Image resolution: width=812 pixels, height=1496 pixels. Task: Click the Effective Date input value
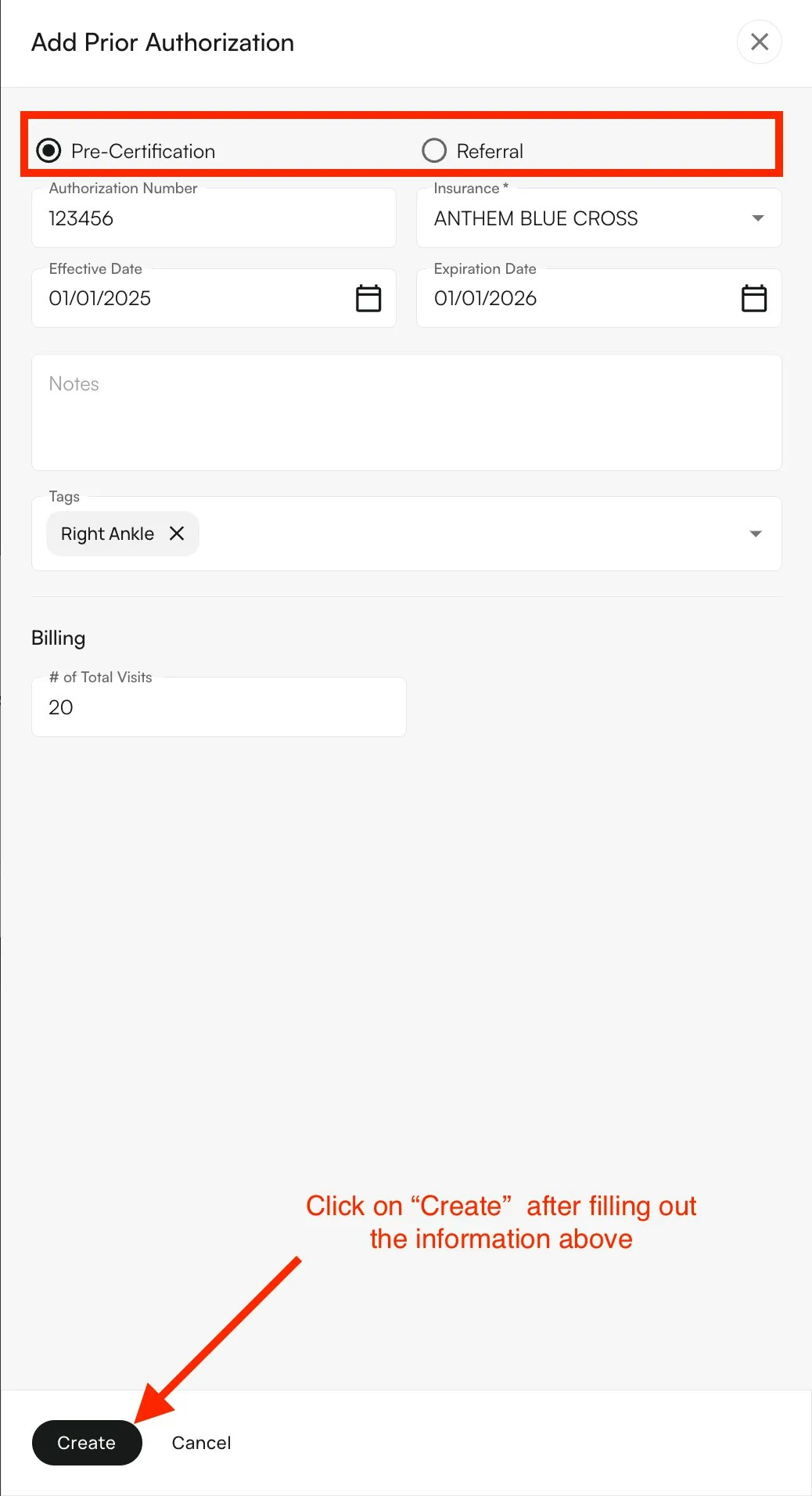100,298
